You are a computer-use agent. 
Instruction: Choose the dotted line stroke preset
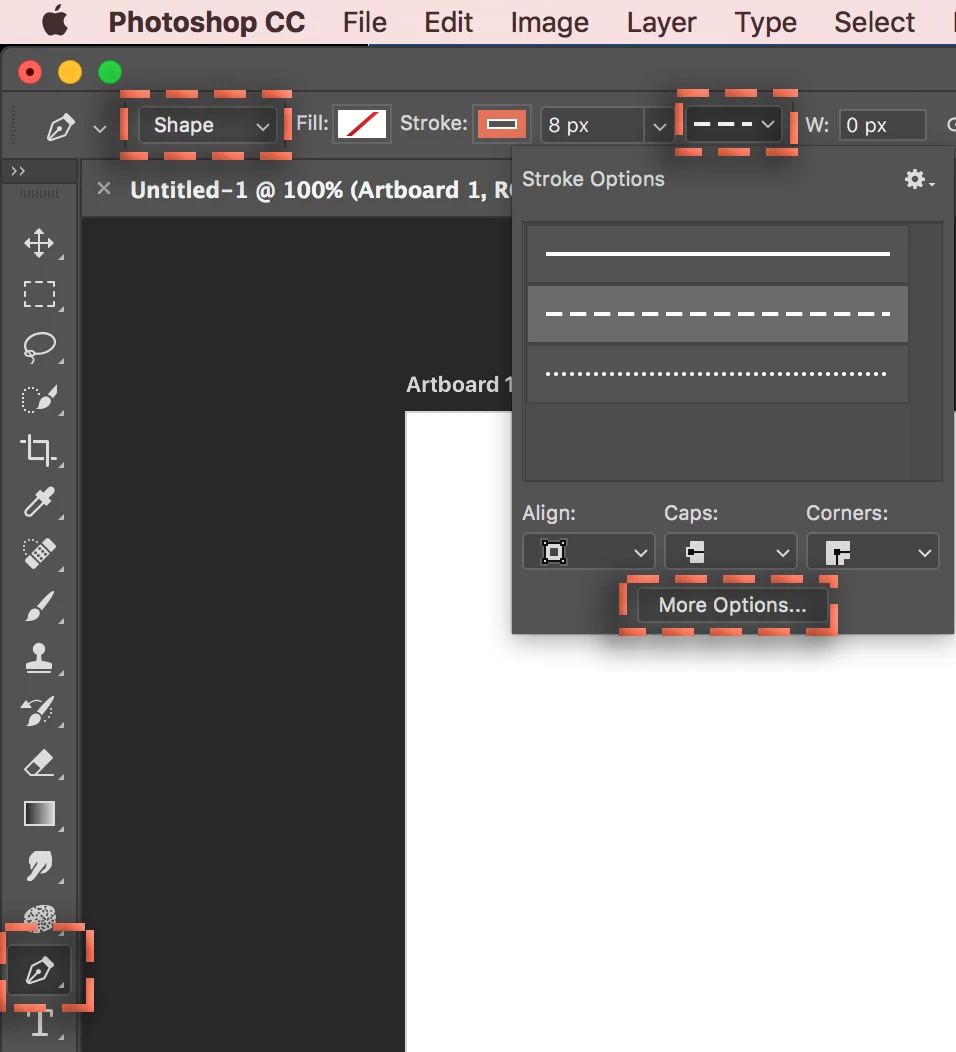[x=718, y=374]
